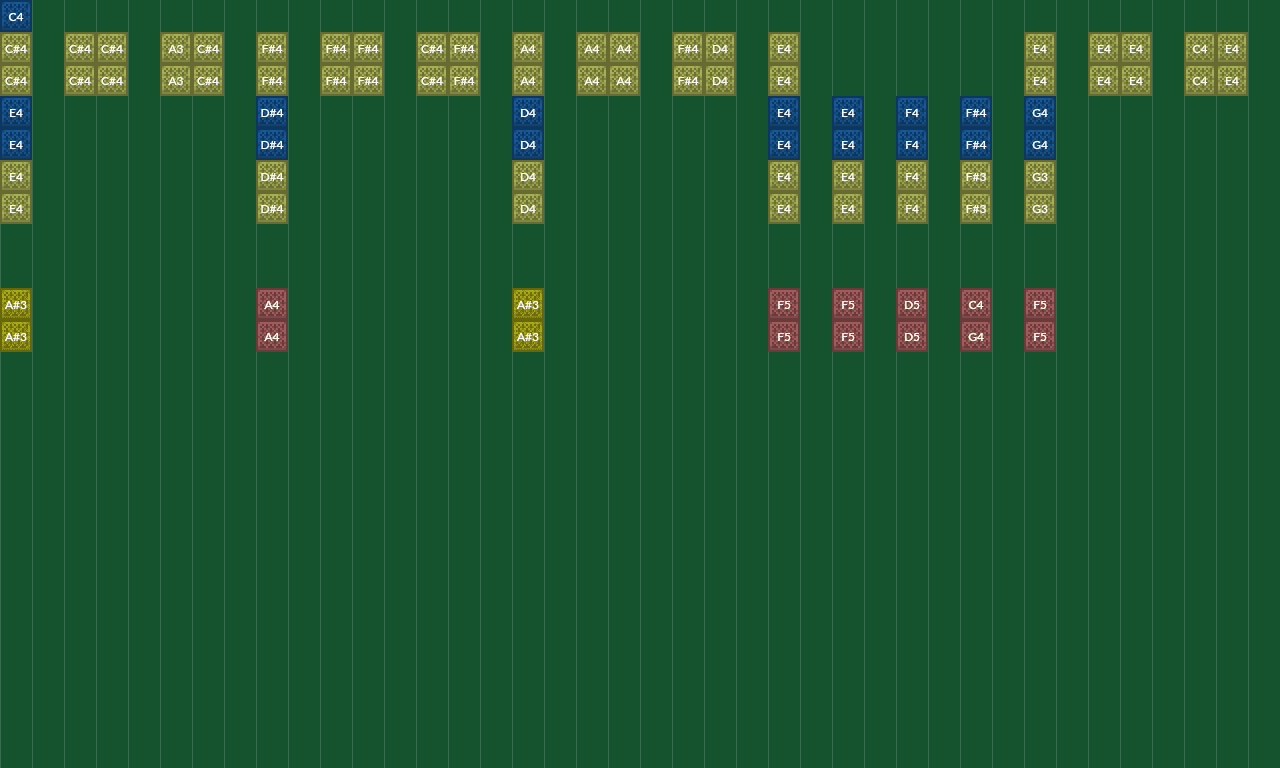
Task: Select the blue D4 note block
Action: (x=527, y=113)
